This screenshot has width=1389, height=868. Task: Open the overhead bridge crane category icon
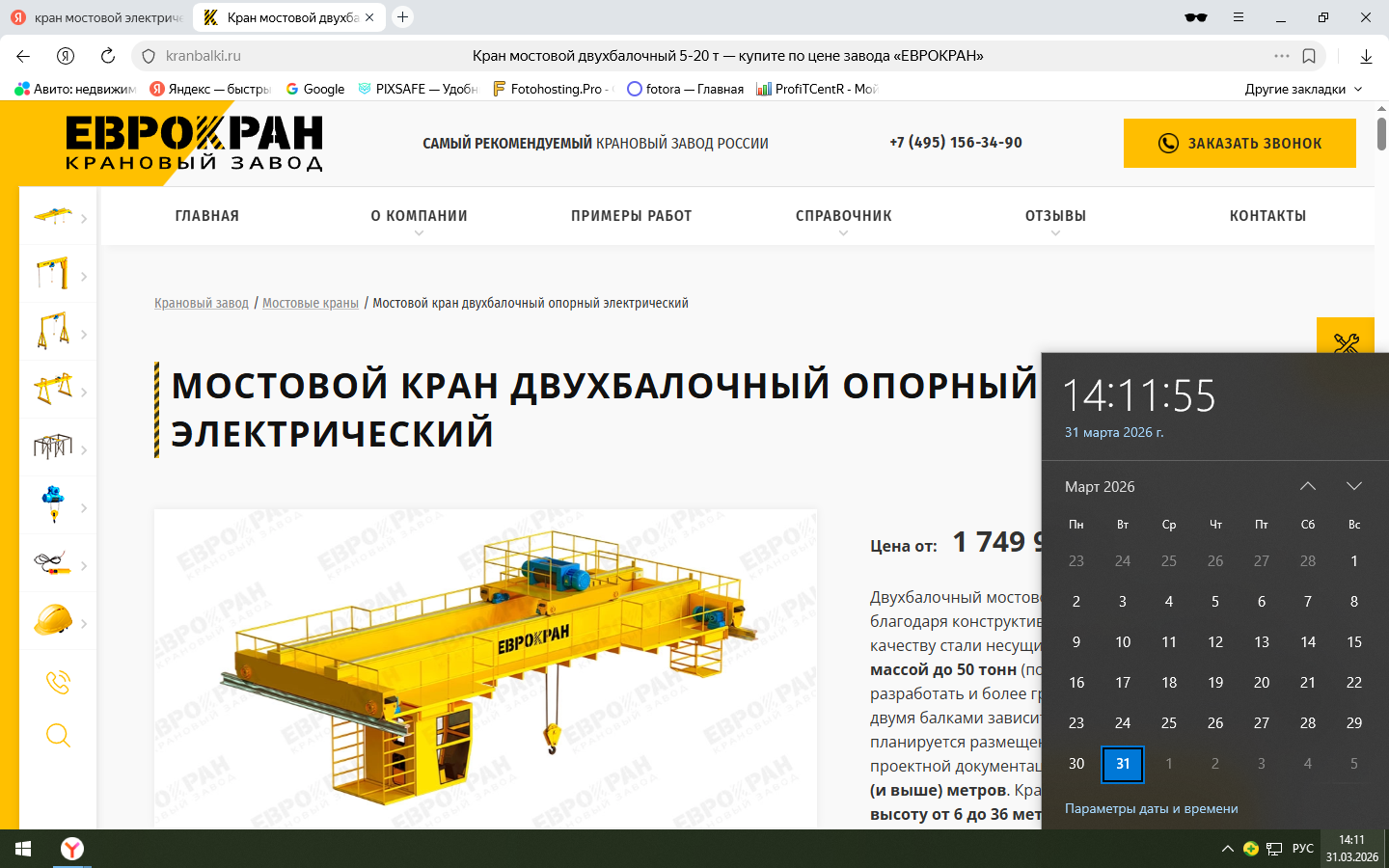53,216
